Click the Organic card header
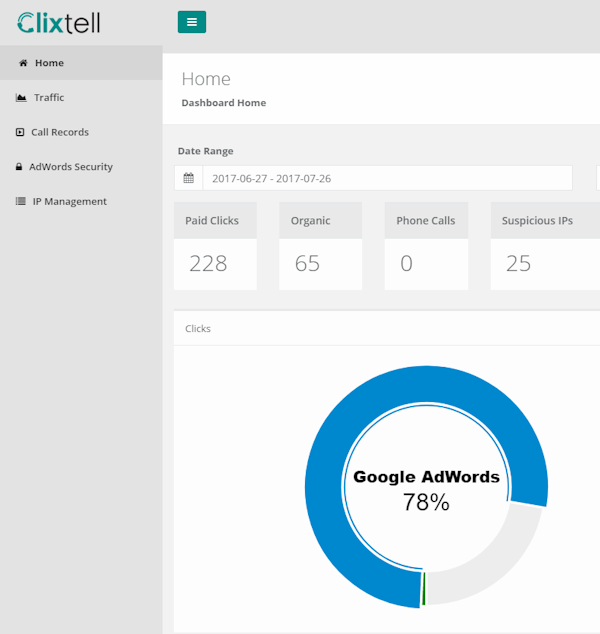This screenshot has height=634, width=600. (320, 220)
